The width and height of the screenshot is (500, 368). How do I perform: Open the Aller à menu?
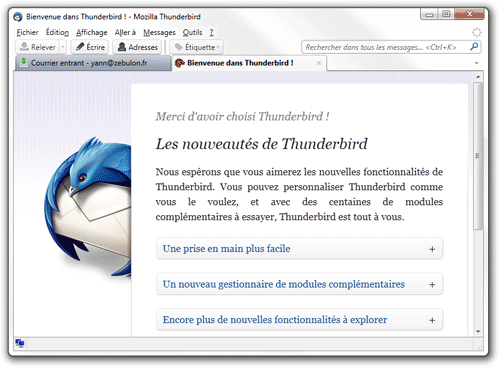pyautogui.click(x=125, y=32)
